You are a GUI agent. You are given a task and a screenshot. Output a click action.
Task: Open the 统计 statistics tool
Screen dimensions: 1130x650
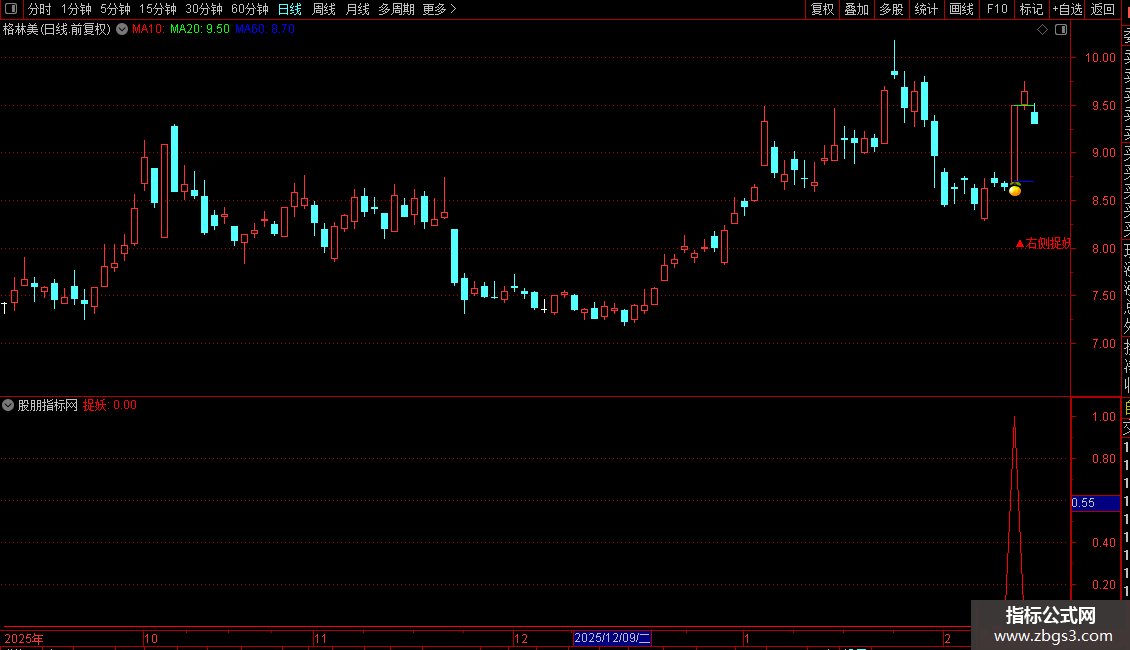click(x=926, y=9)
